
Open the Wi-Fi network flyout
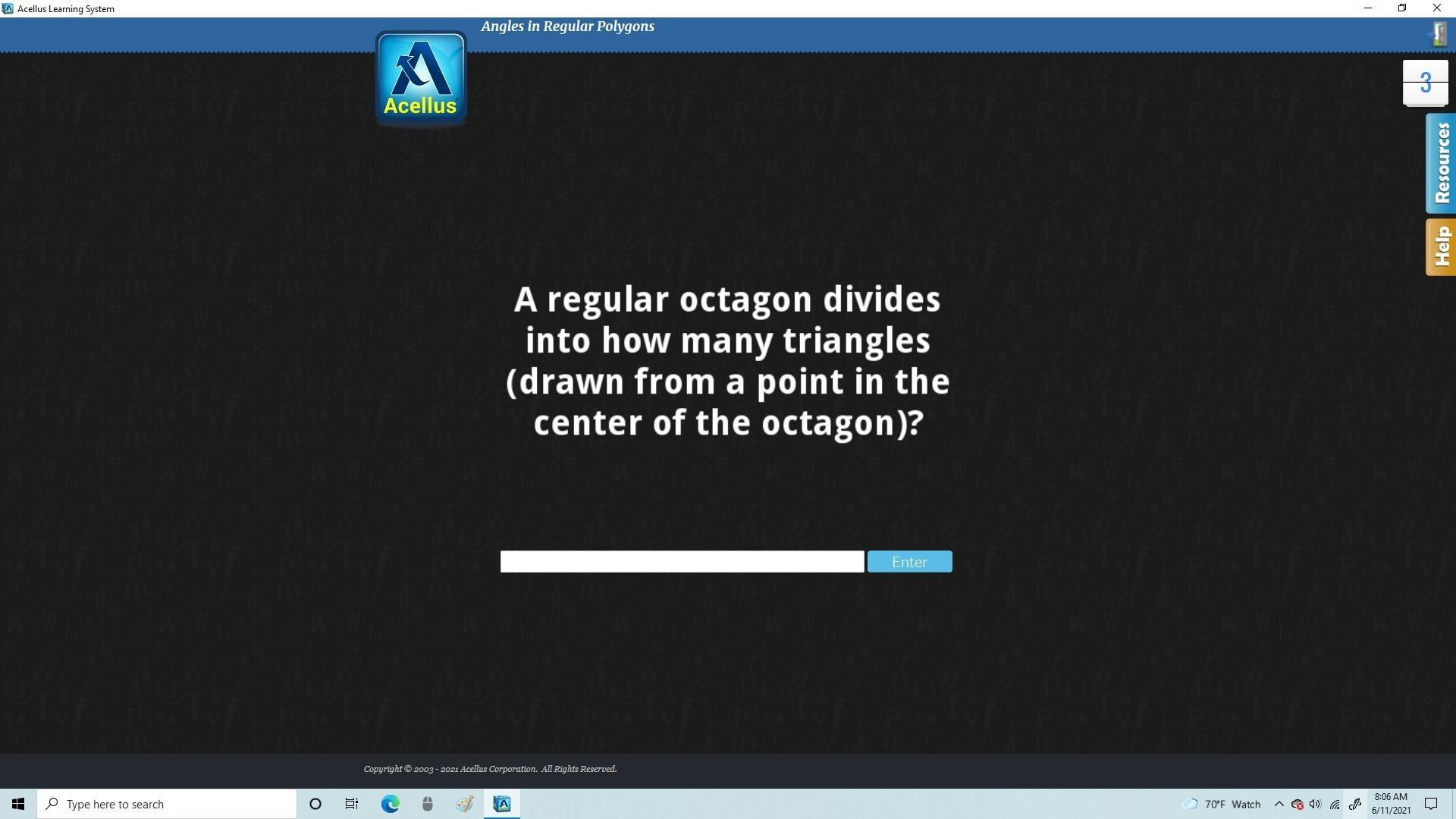click(x=1335, y=804)
